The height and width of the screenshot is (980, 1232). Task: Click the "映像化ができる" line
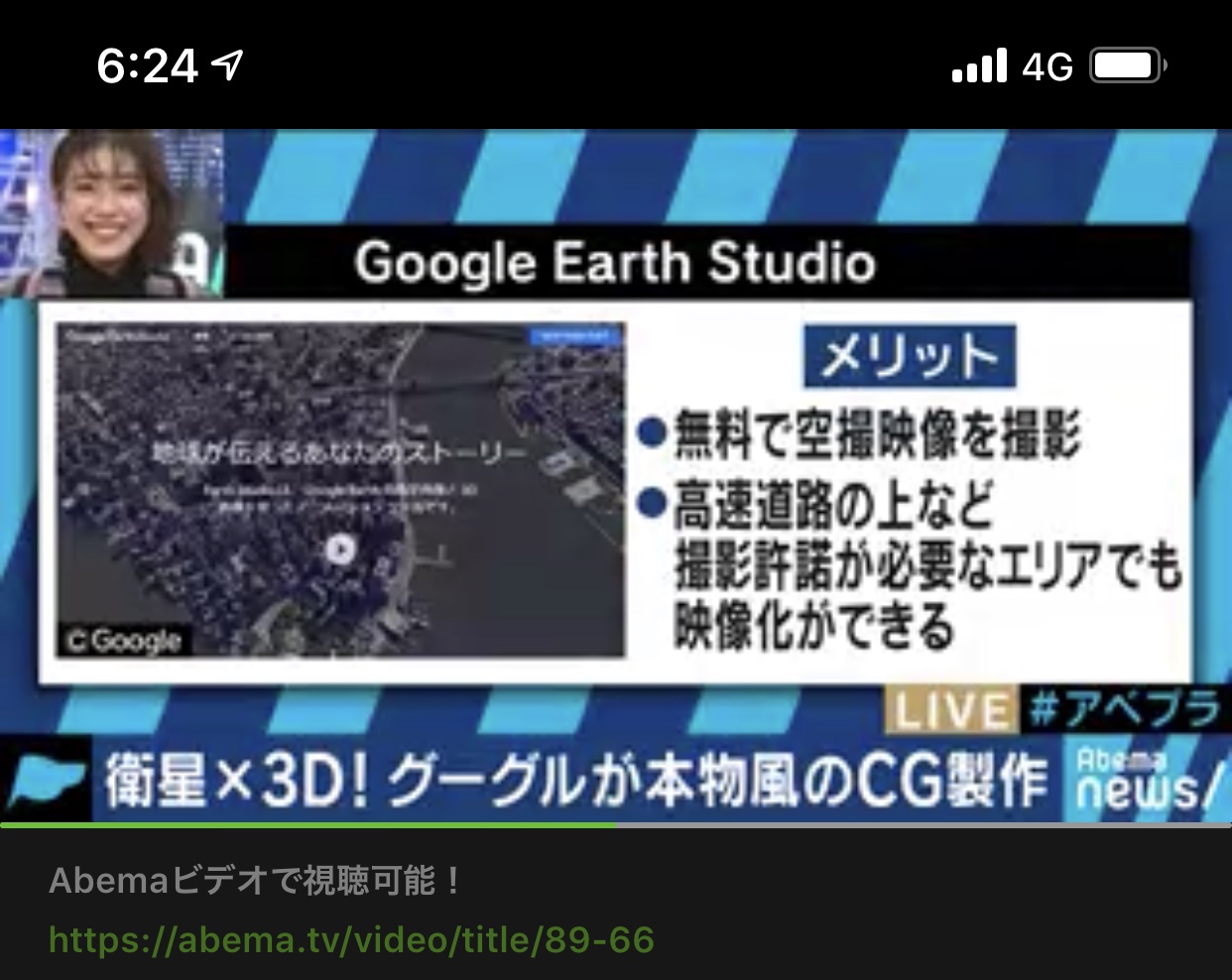[813, 626]
